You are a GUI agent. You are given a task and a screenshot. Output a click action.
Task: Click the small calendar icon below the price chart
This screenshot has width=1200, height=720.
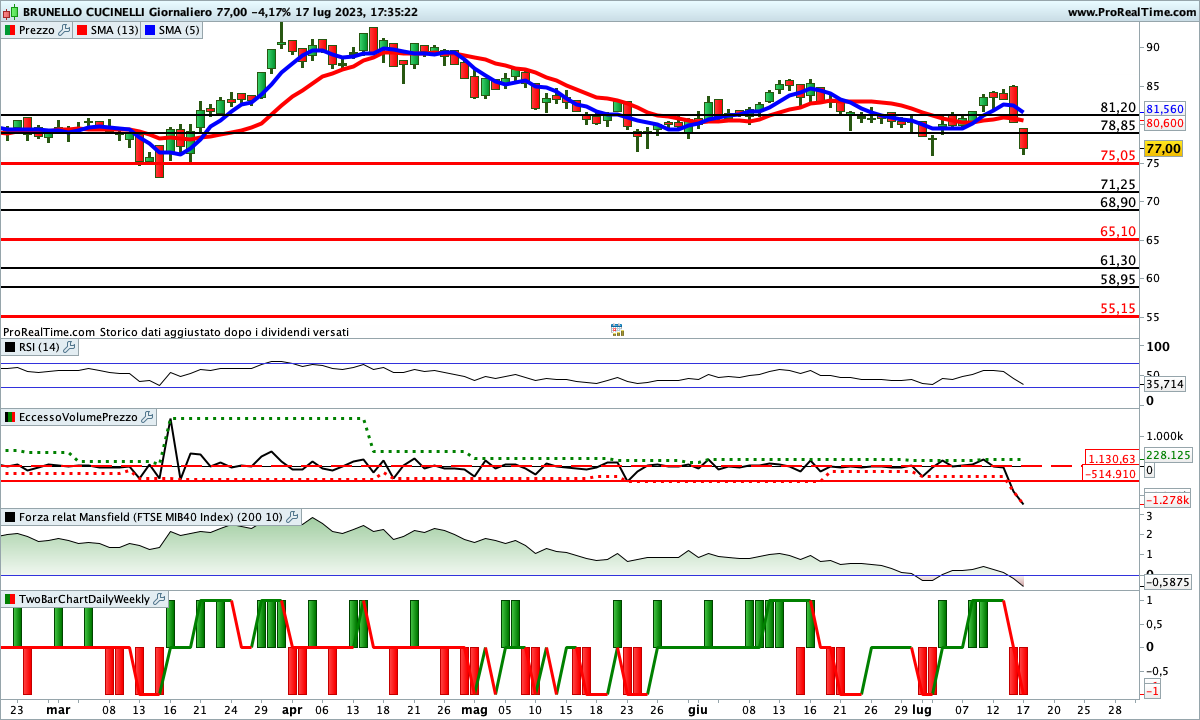[x=617, y=330]
